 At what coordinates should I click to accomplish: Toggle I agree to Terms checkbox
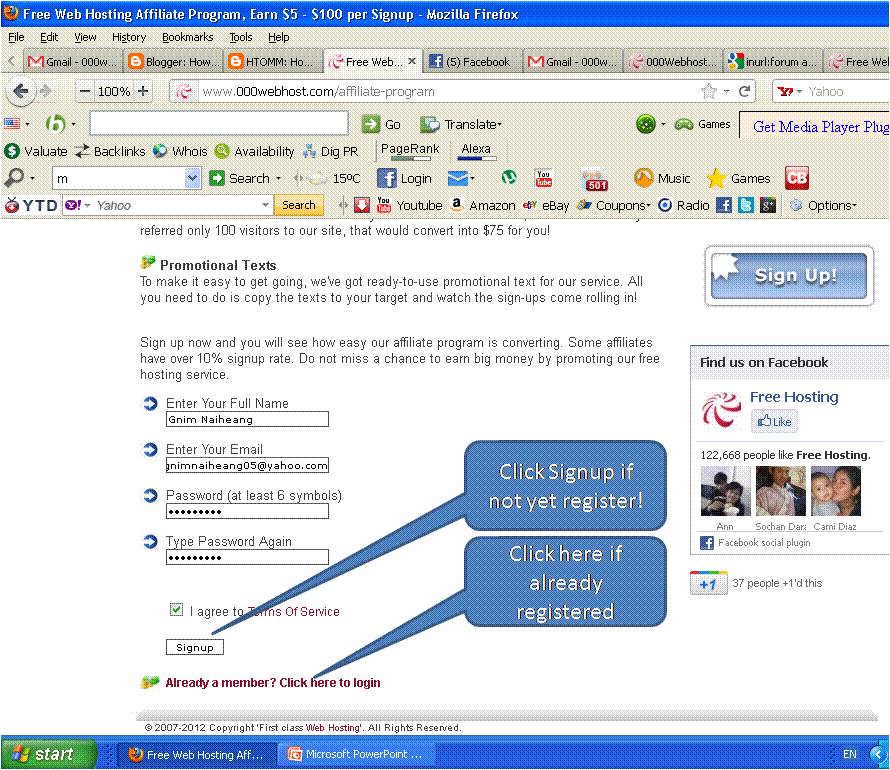pyautogui.click(x=177, y=610)
